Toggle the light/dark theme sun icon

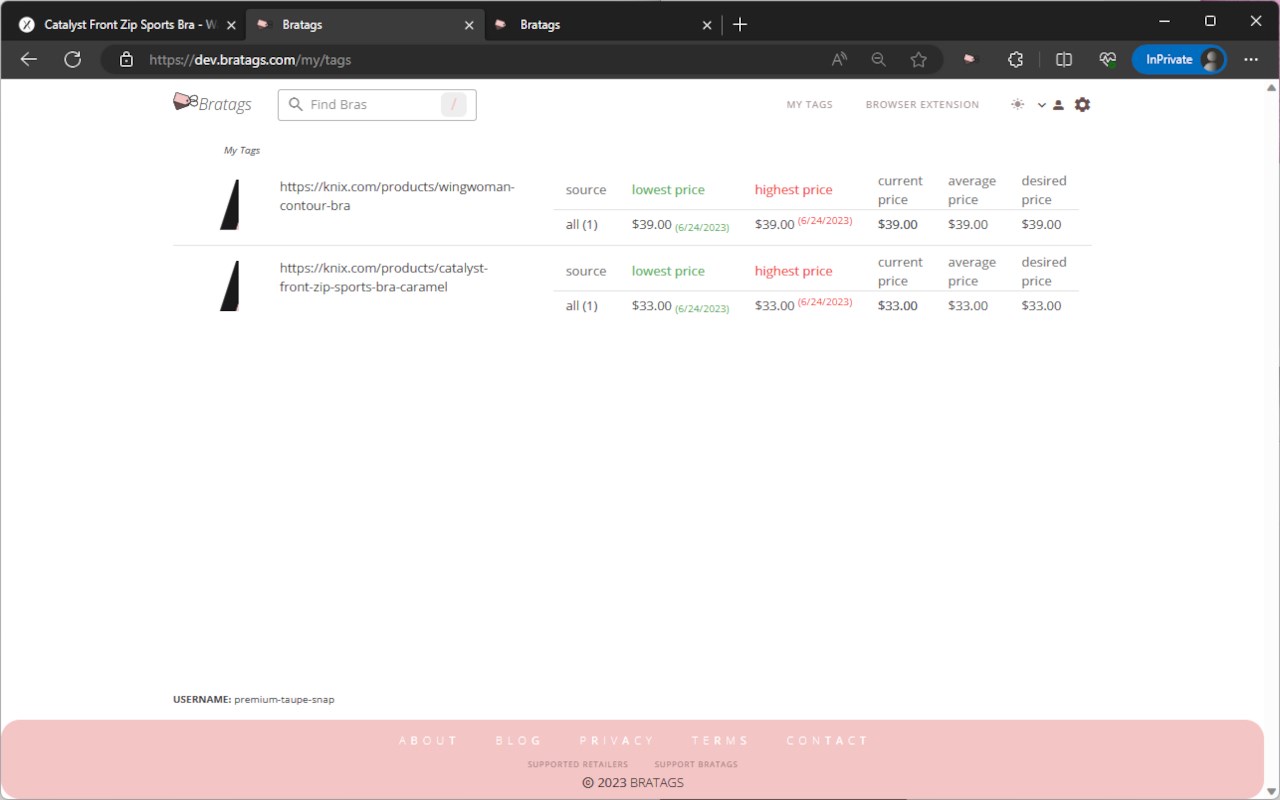(1017, 104)
